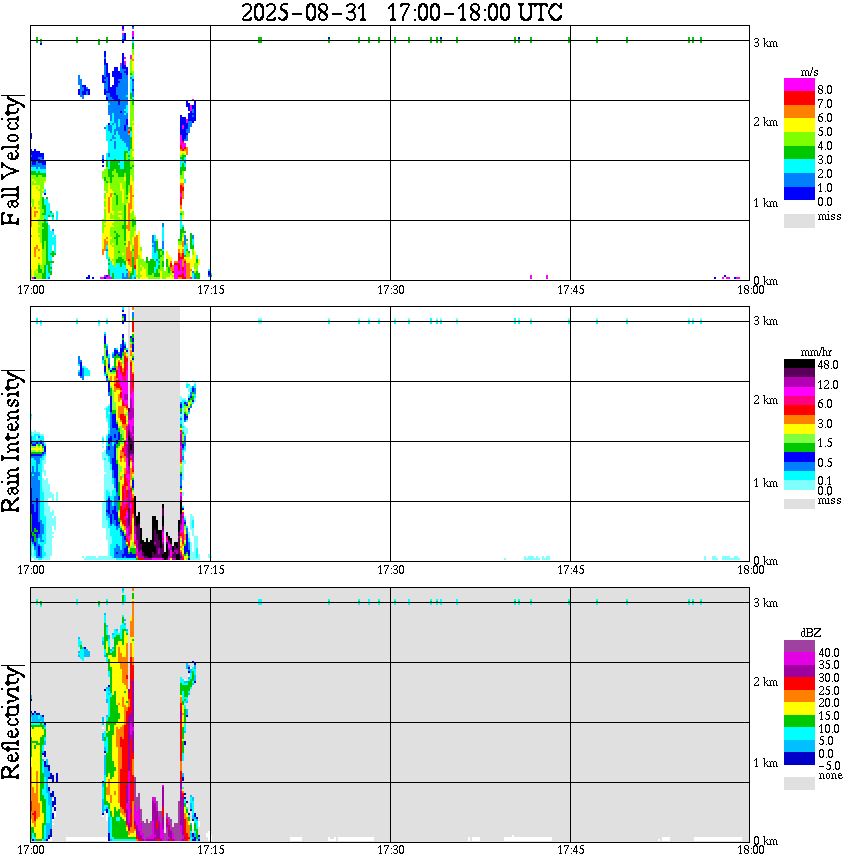This screenshot has height=868, width=850.
Task: Click the purple high-reflectivity core in Reflectivity chart
Action: click(x=157, y=828)
